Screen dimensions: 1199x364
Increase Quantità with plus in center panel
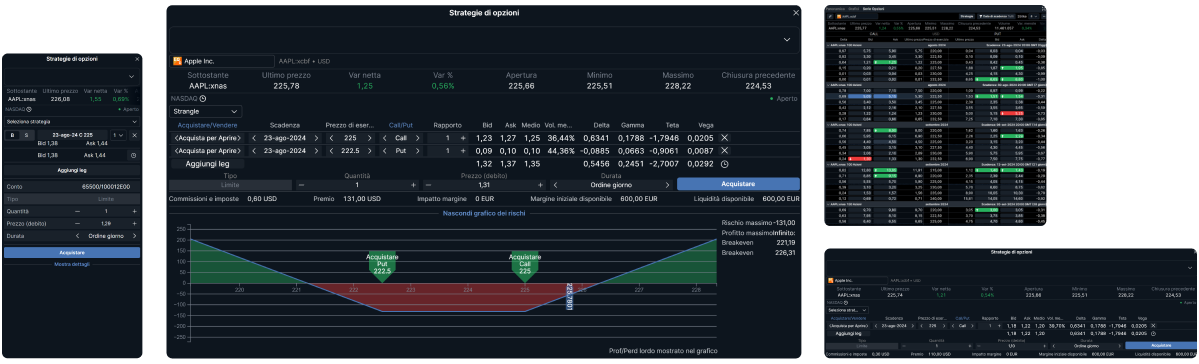click(414, 184)
